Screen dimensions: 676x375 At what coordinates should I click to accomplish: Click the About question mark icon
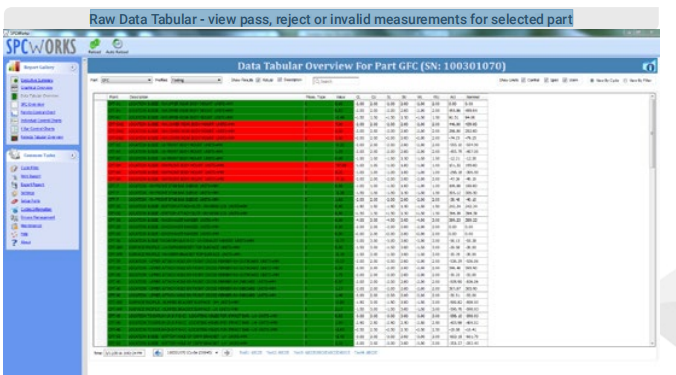coord(14,242)
